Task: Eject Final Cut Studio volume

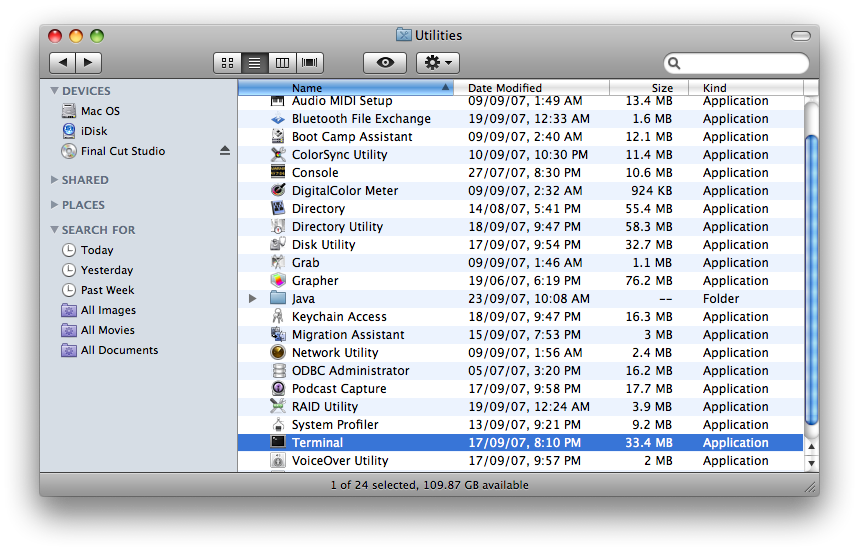Action: point(225,151)
